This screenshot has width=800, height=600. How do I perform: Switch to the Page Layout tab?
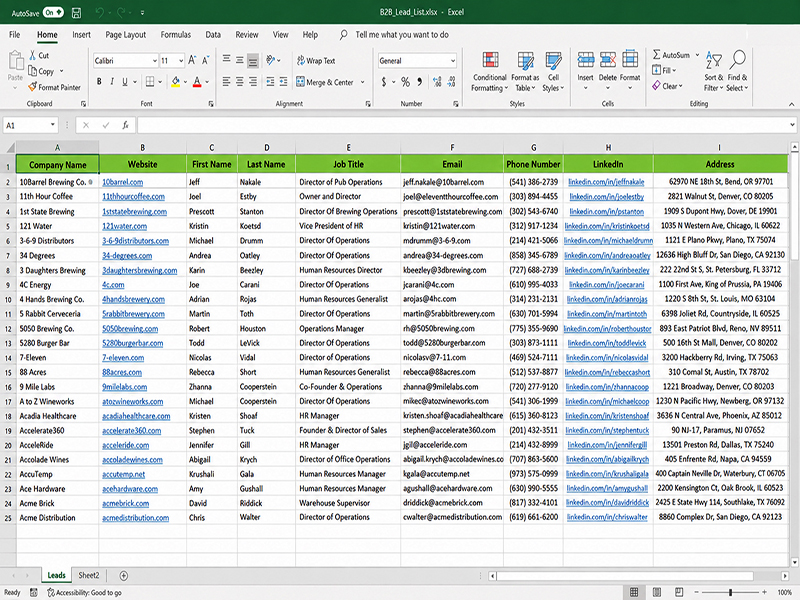(126, 35)
